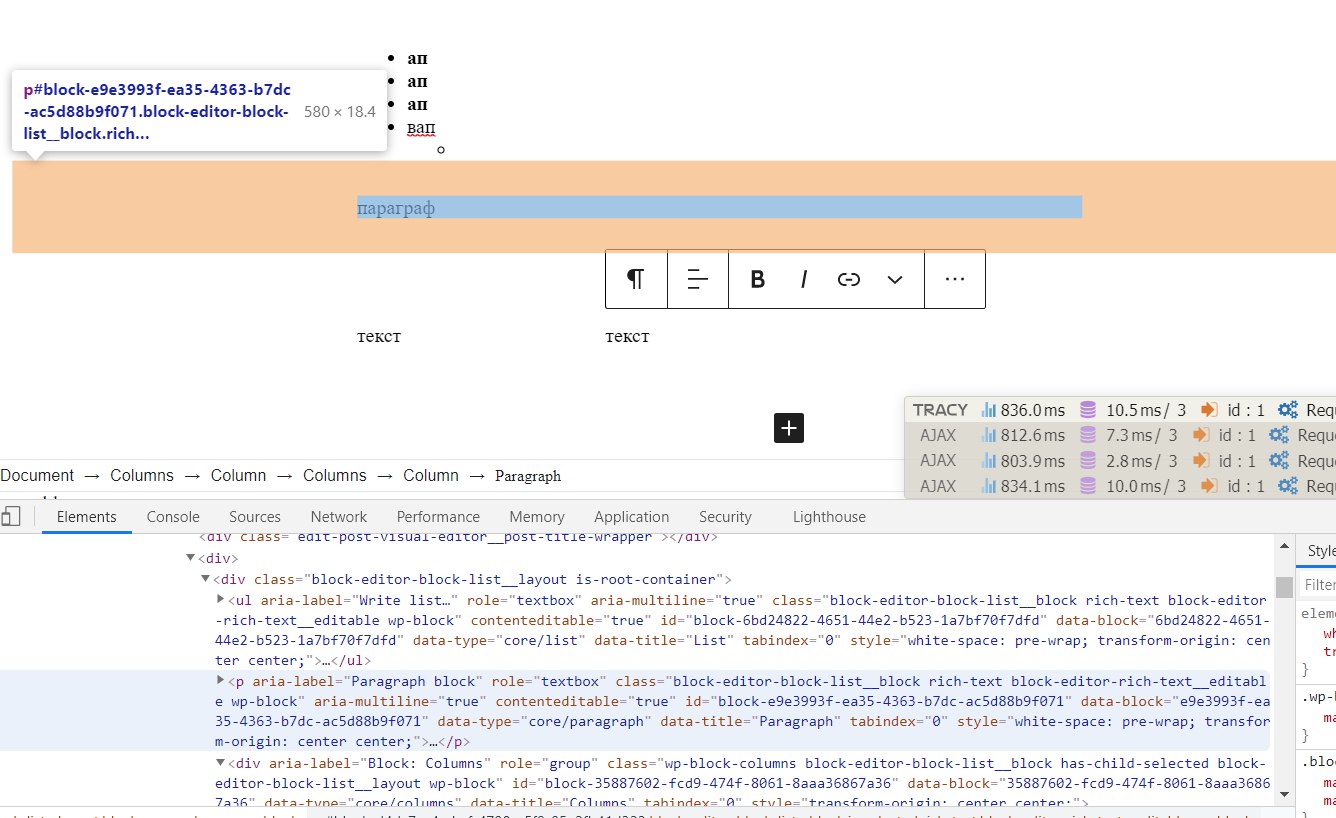
Task: Open the Sources tab
Action: coord(254,517)
